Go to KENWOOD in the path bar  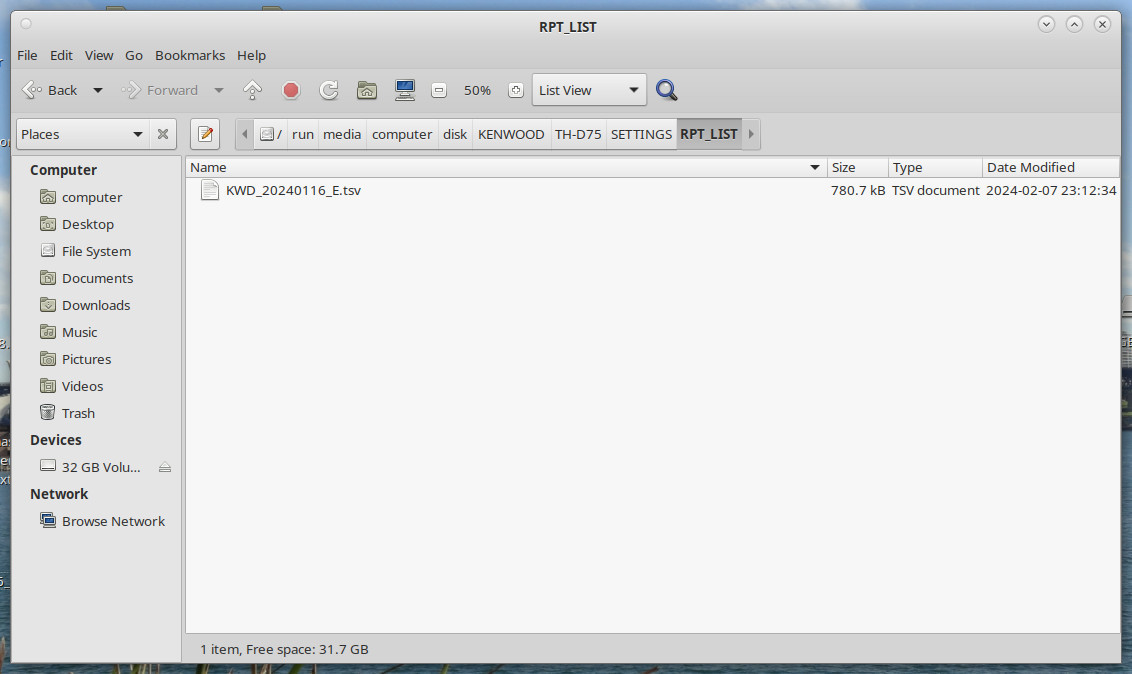tap(511, 134)
